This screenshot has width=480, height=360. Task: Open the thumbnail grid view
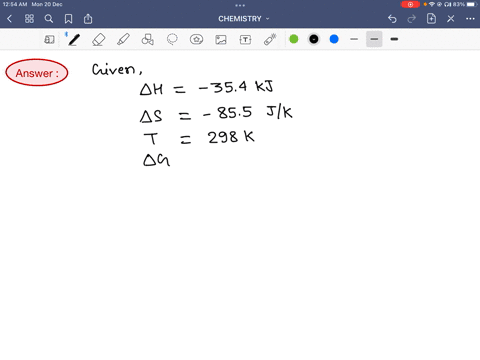pyautogui.click(x=29, y=19)
